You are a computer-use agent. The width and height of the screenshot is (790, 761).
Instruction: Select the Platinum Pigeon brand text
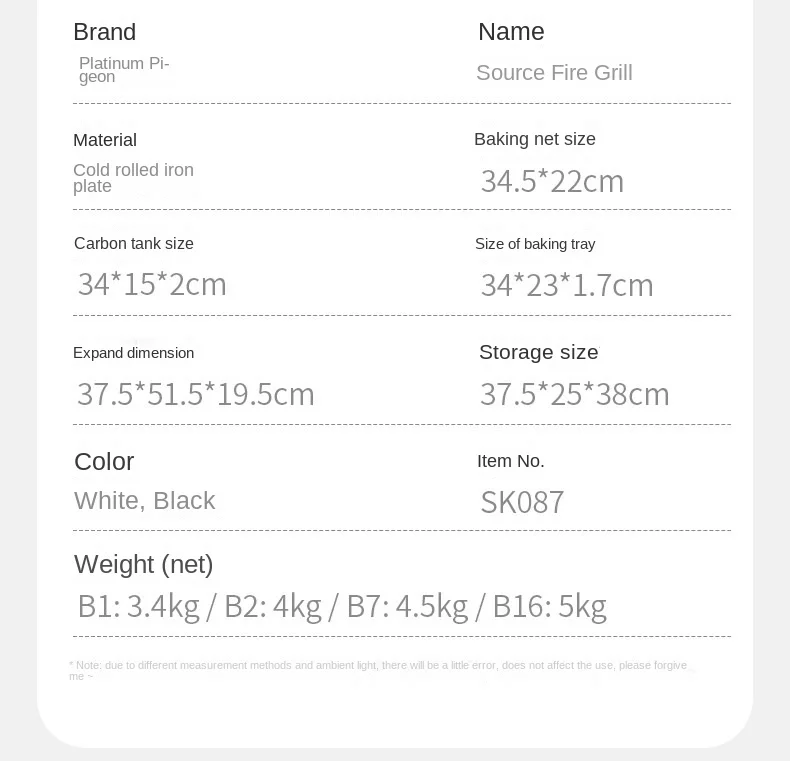[124, 70]
